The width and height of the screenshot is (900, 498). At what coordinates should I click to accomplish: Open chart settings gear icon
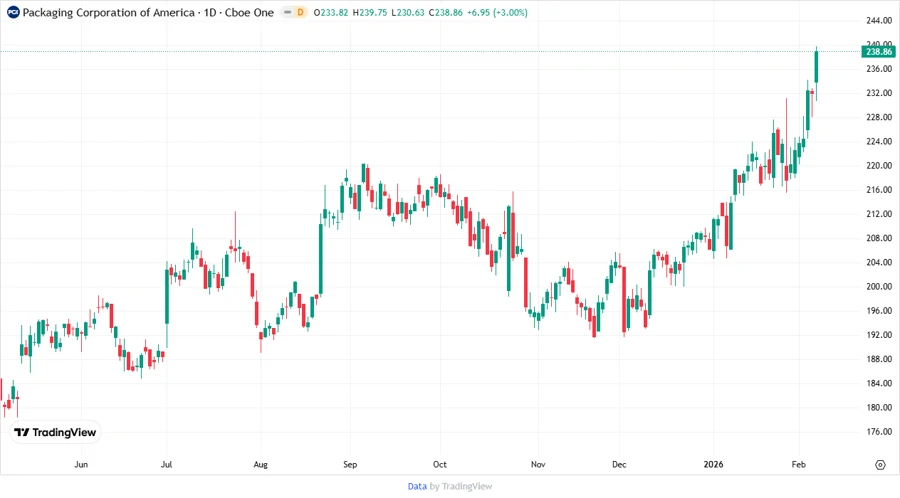click(x=880, y=465)
